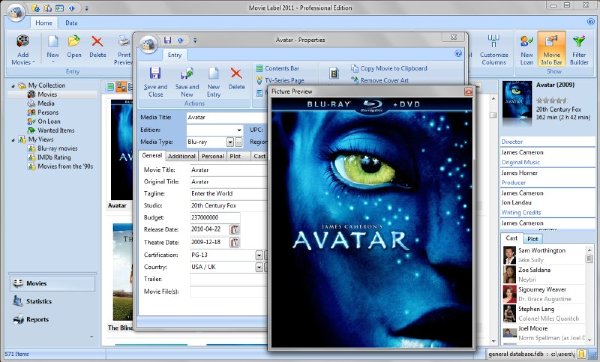Open help icon in main window ribbon
The height and width of the screenshot is (362, 600).
[x=591, y=22]
